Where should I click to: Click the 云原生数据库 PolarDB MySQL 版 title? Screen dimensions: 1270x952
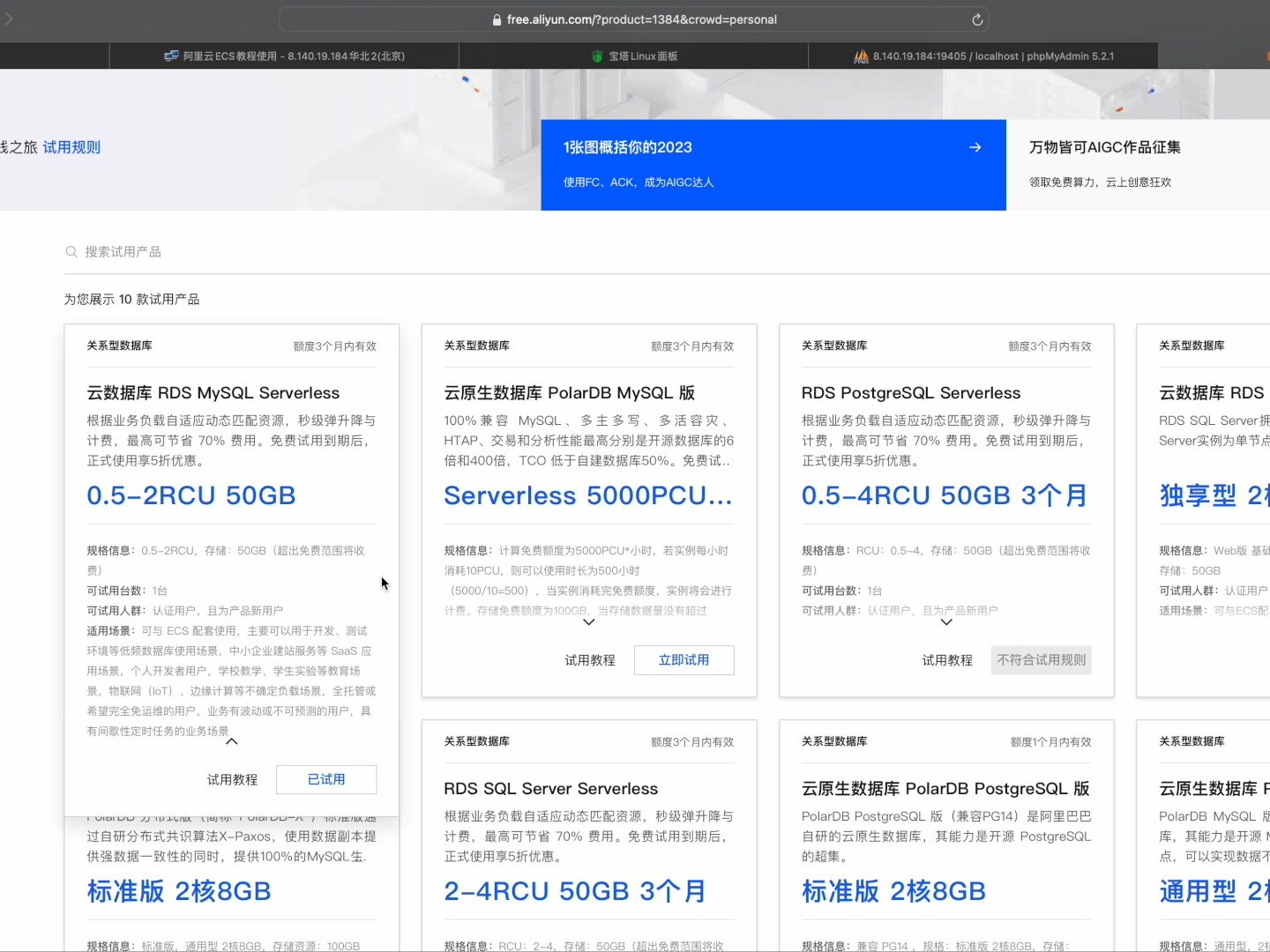570,393
